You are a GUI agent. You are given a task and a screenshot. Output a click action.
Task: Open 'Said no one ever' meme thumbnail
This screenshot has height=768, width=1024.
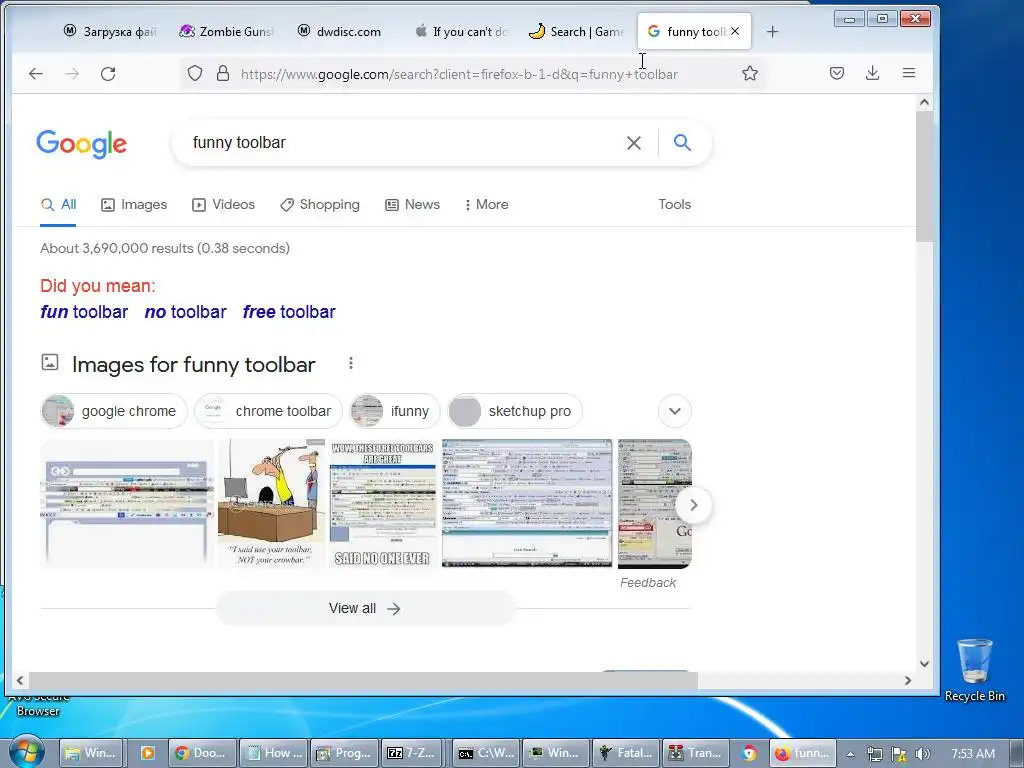pos(383,504)
